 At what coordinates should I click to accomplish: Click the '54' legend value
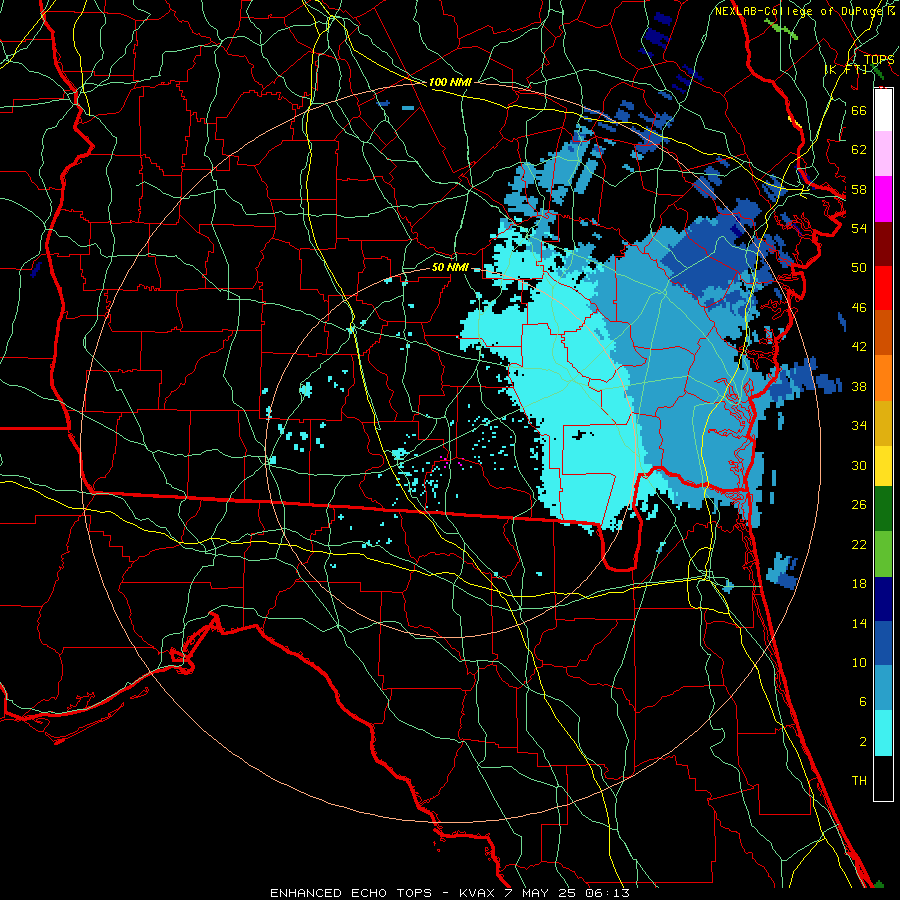[x=859, y=228]
